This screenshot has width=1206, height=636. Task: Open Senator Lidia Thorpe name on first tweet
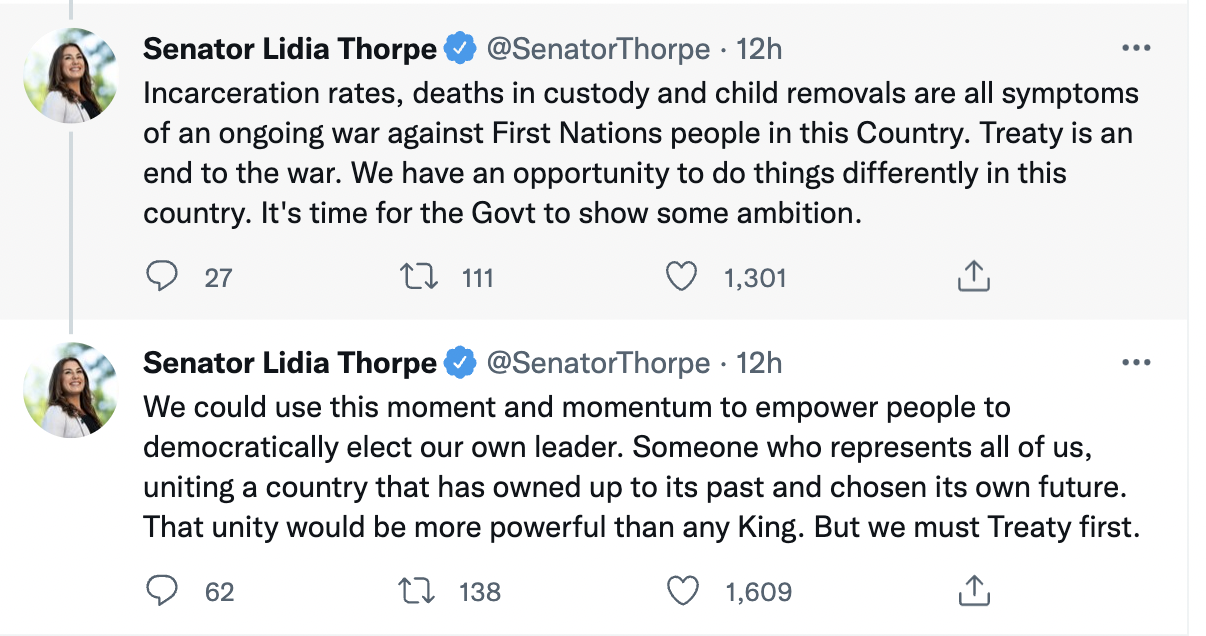[290, 48]
